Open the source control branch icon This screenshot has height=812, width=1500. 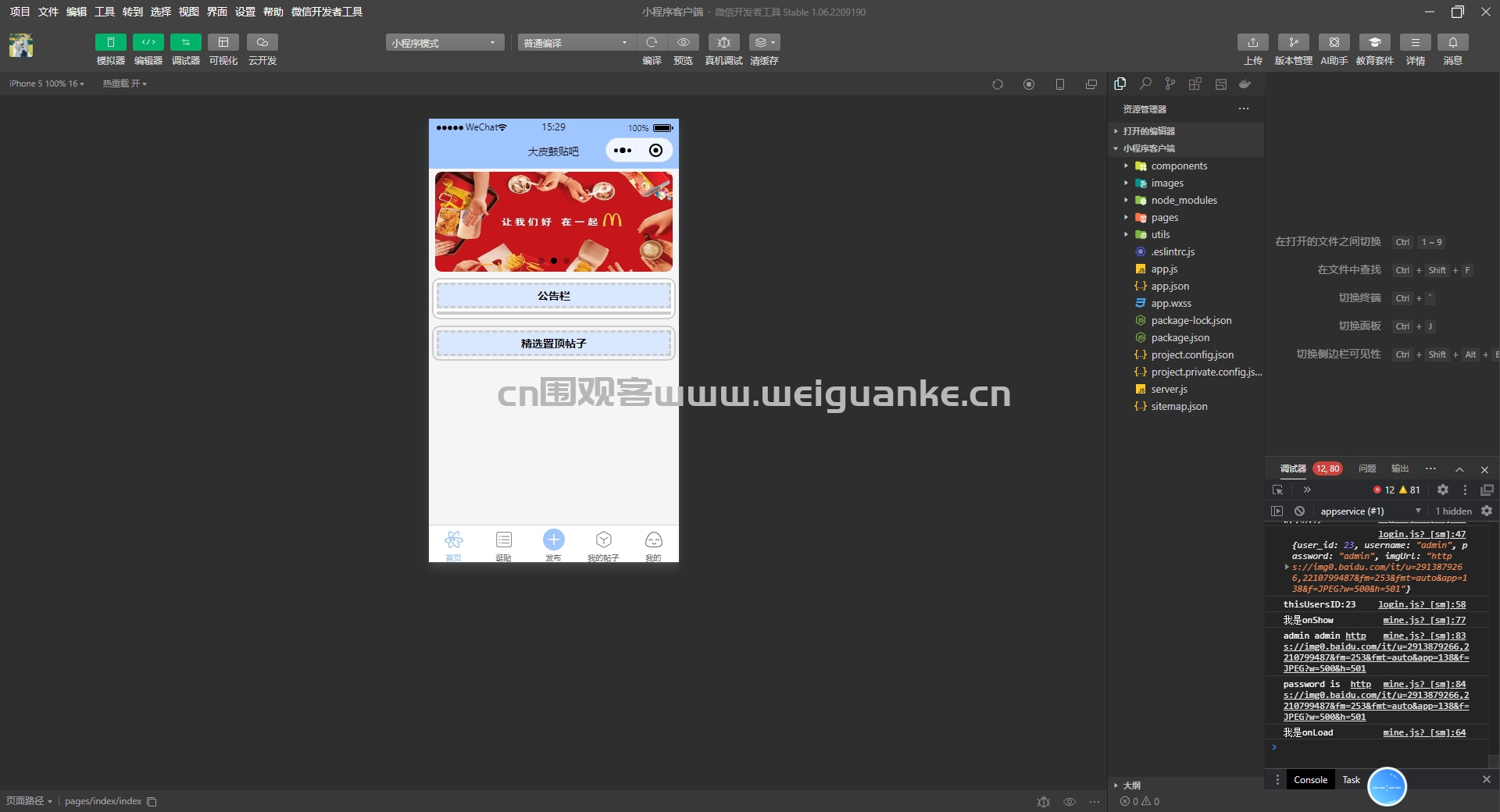click(1170, 84)
